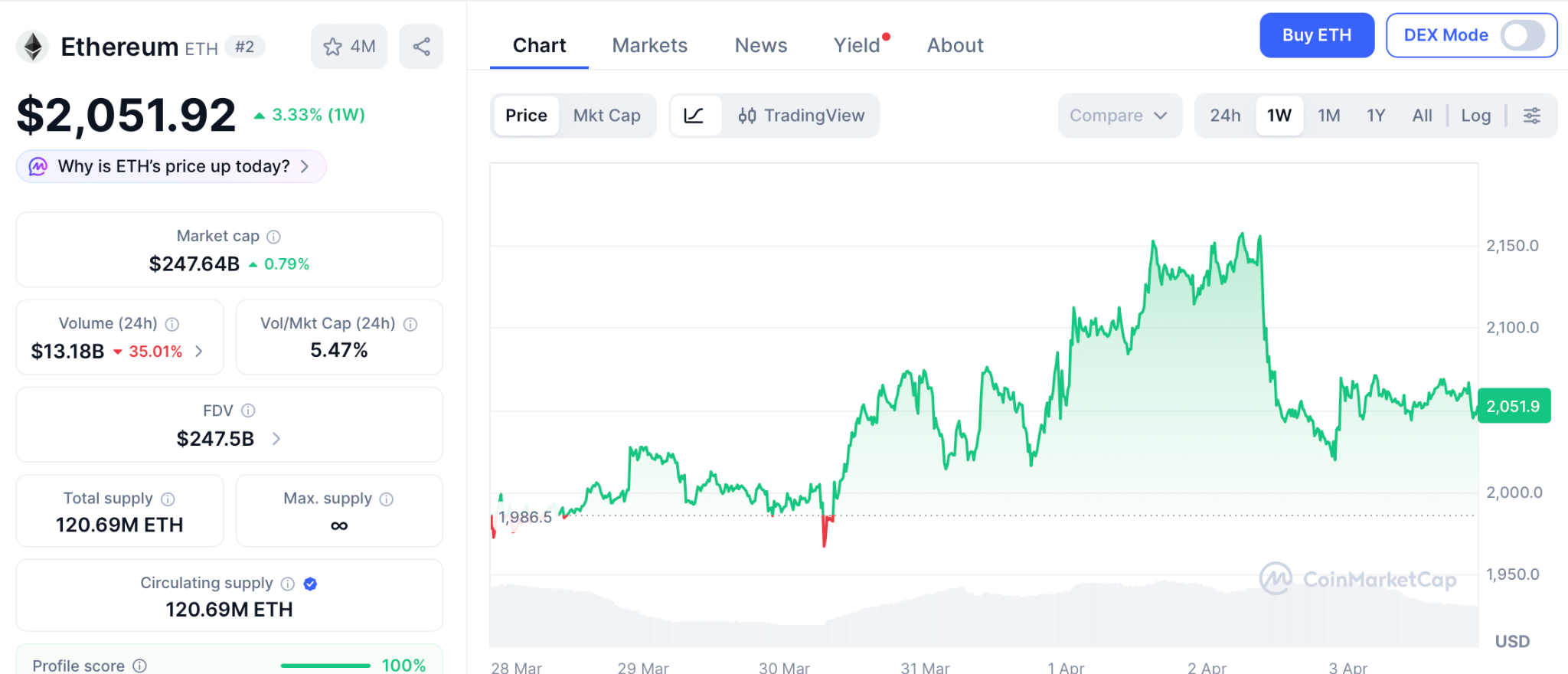This screenshot has height=674, width=1568.
Task: Select the 1M time range
Action: pyautogui.click(x=1328, y=116)
